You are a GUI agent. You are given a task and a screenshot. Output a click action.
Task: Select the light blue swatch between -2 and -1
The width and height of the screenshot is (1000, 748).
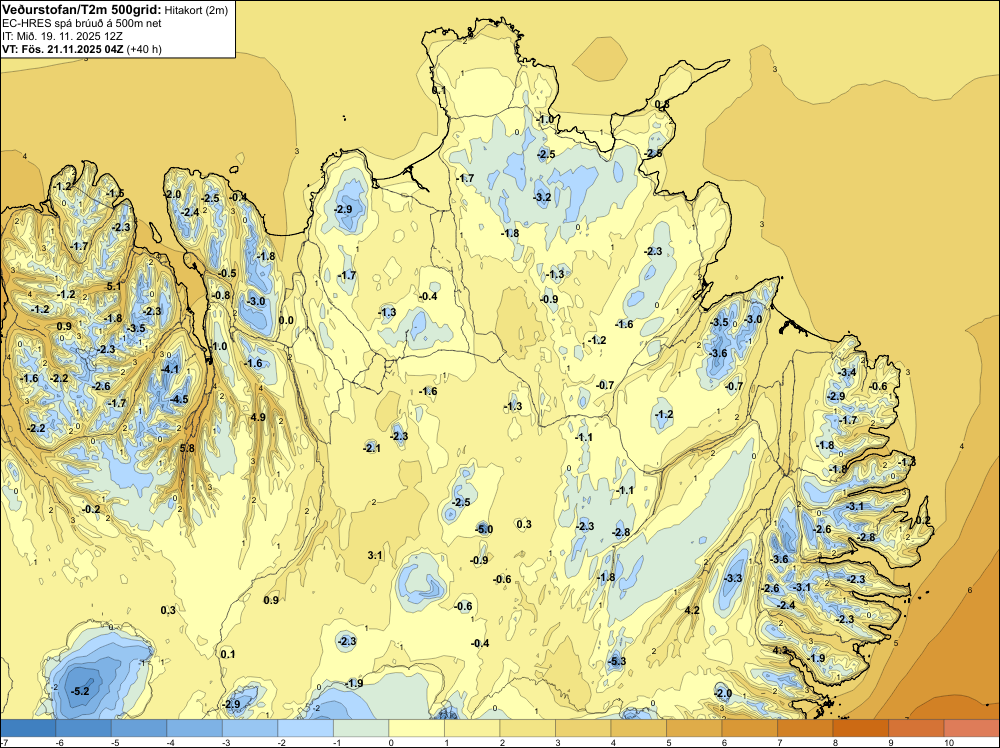305,728
